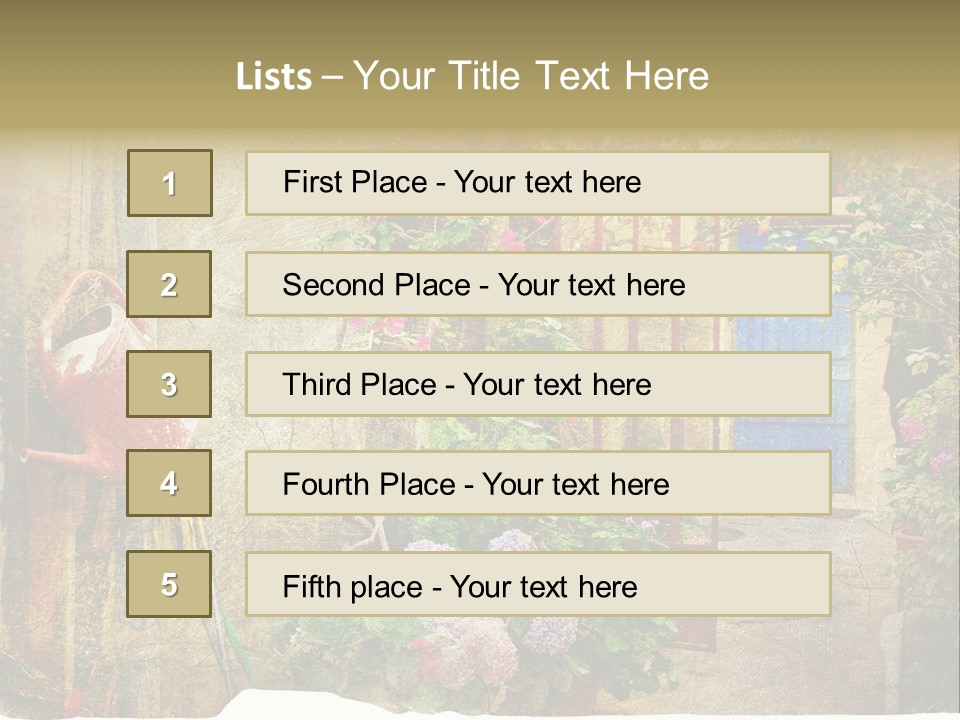Select the Fourth Place text box
This screenshot has width=960, height=720.
click(538, 484)
